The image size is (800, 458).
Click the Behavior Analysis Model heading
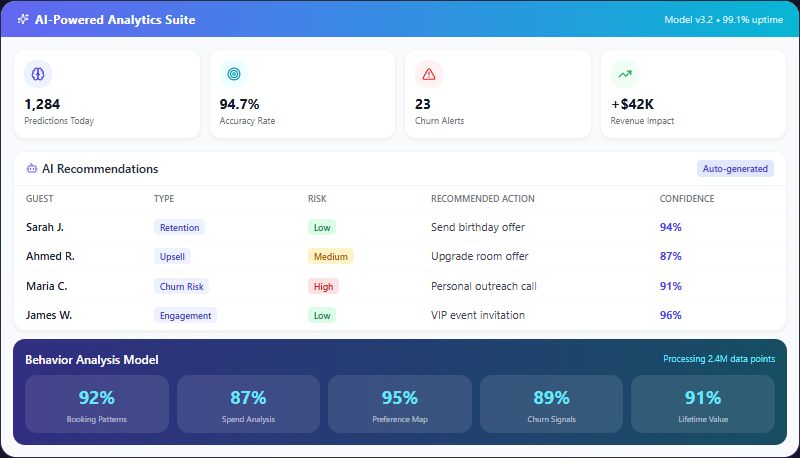(x=92, y=360)
